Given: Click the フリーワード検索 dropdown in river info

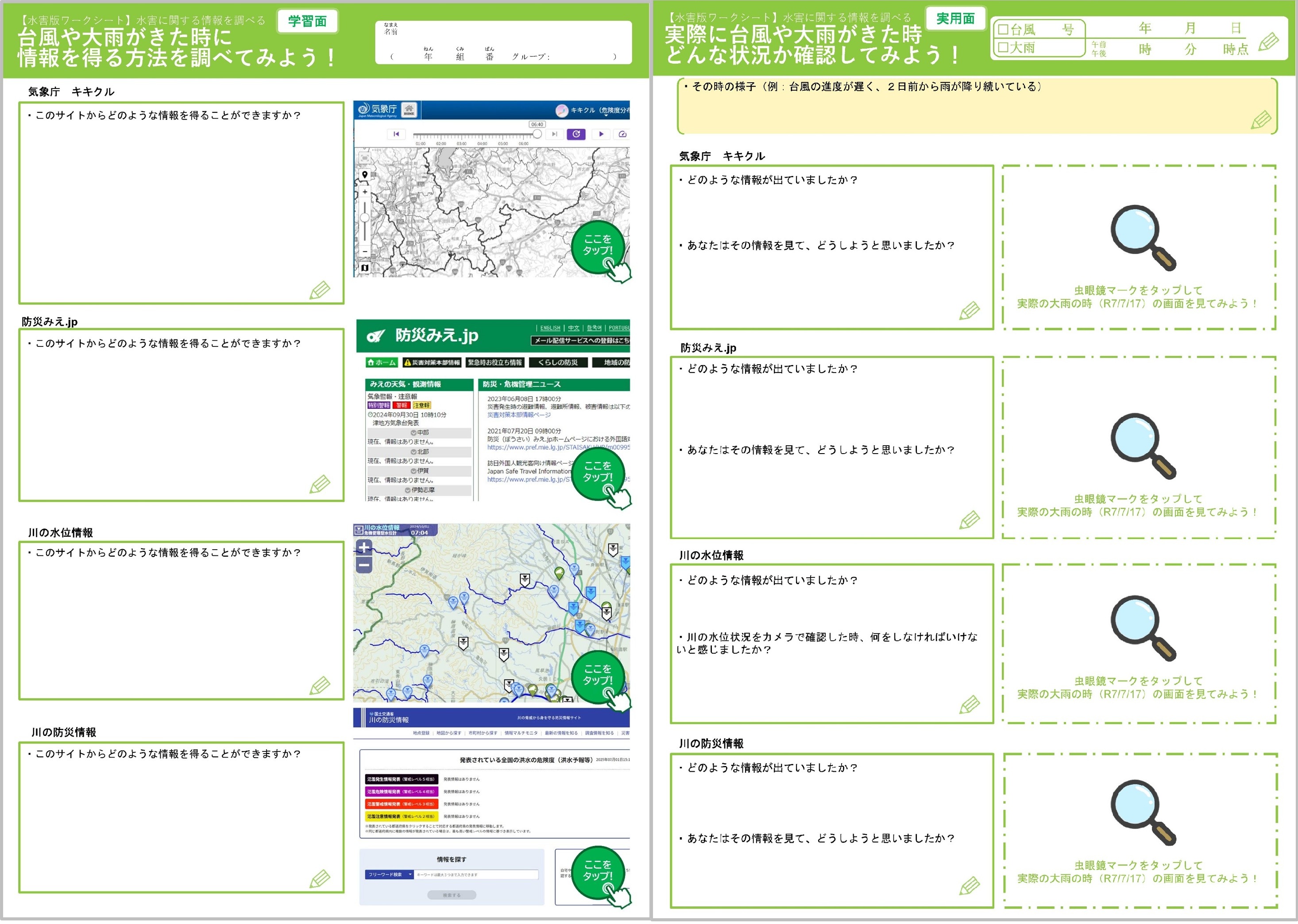Looking at the screenshot, I should click(x=389, y=874).
